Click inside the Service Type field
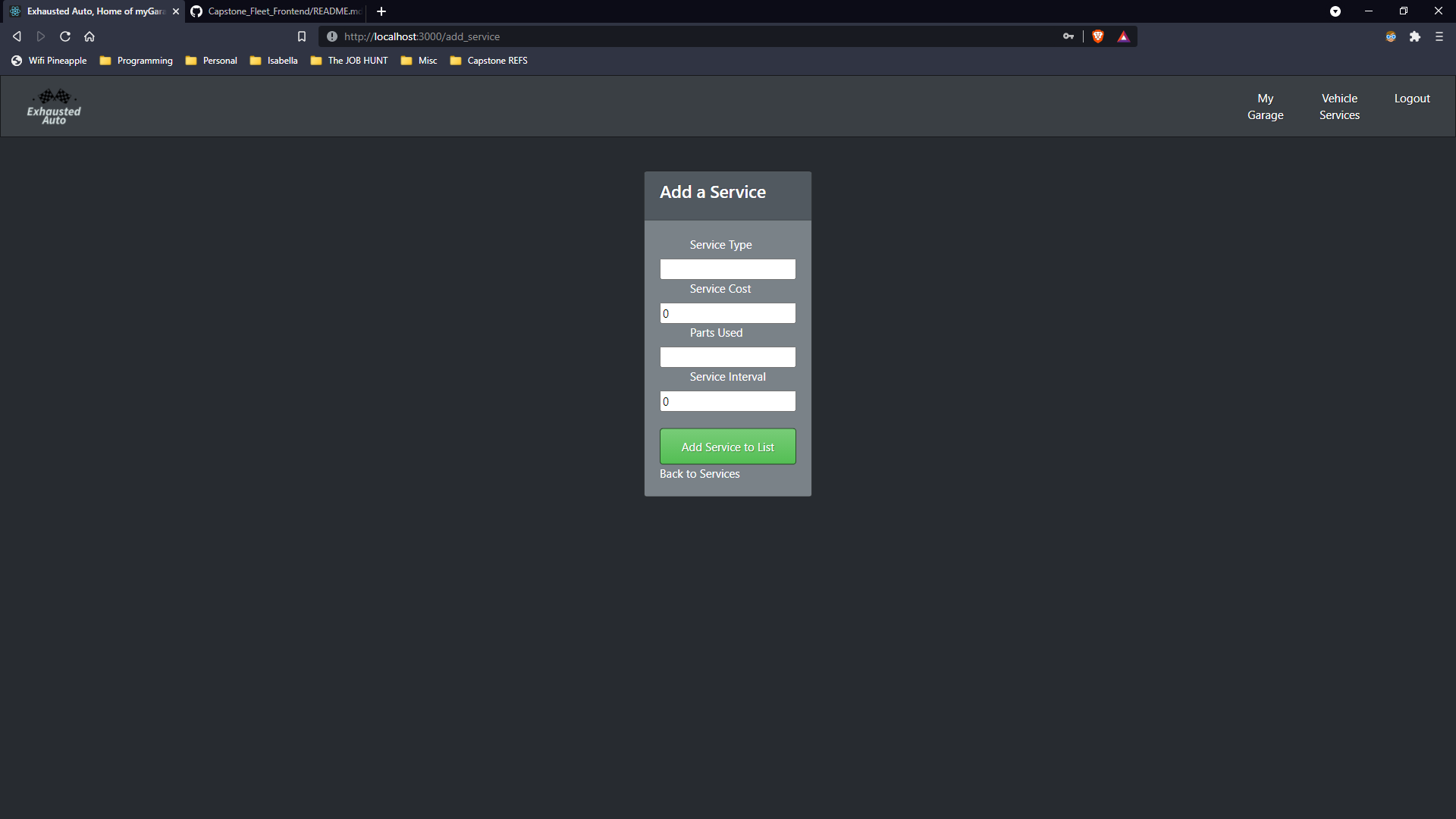Image resolution: width=1456 pixels, height=819 pixels. pyautogui.click(x=727, y=268)
